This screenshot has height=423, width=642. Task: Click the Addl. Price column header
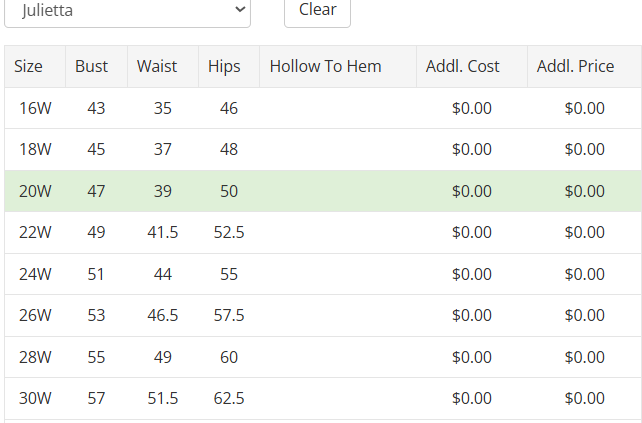[575, 67]
